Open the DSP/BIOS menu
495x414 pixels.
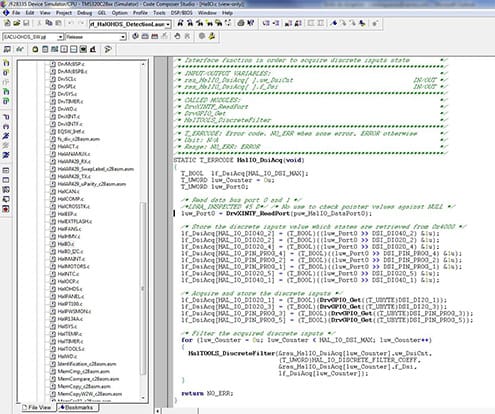[182, 13]
